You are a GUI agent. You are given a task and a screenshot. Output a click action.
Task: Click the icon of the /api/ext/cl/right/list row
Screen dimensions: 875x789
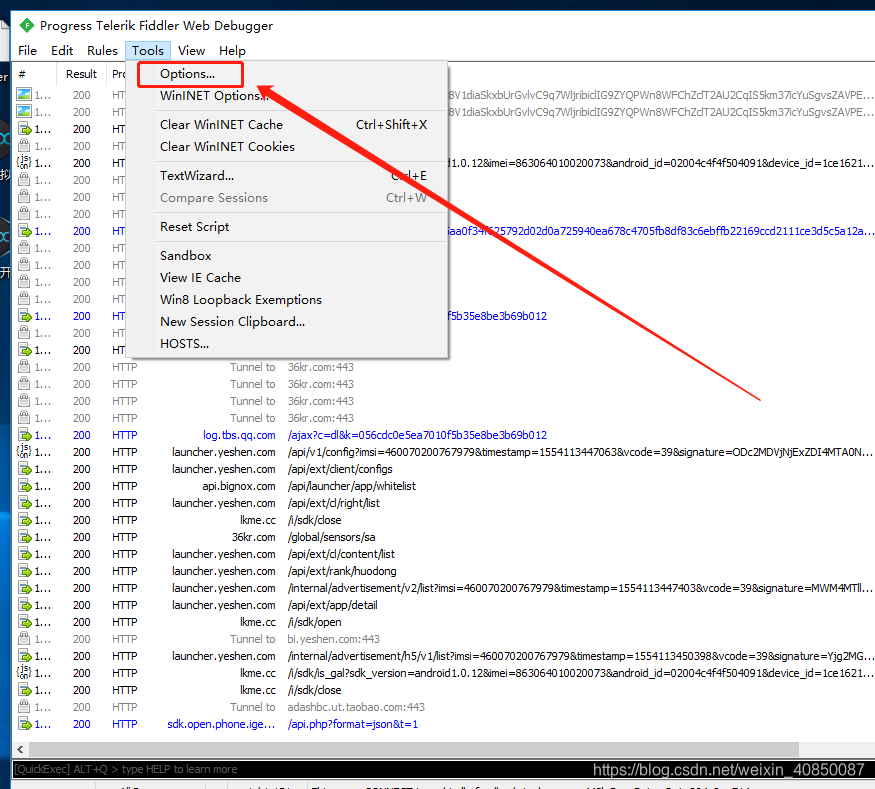click(x=25, y=503)
